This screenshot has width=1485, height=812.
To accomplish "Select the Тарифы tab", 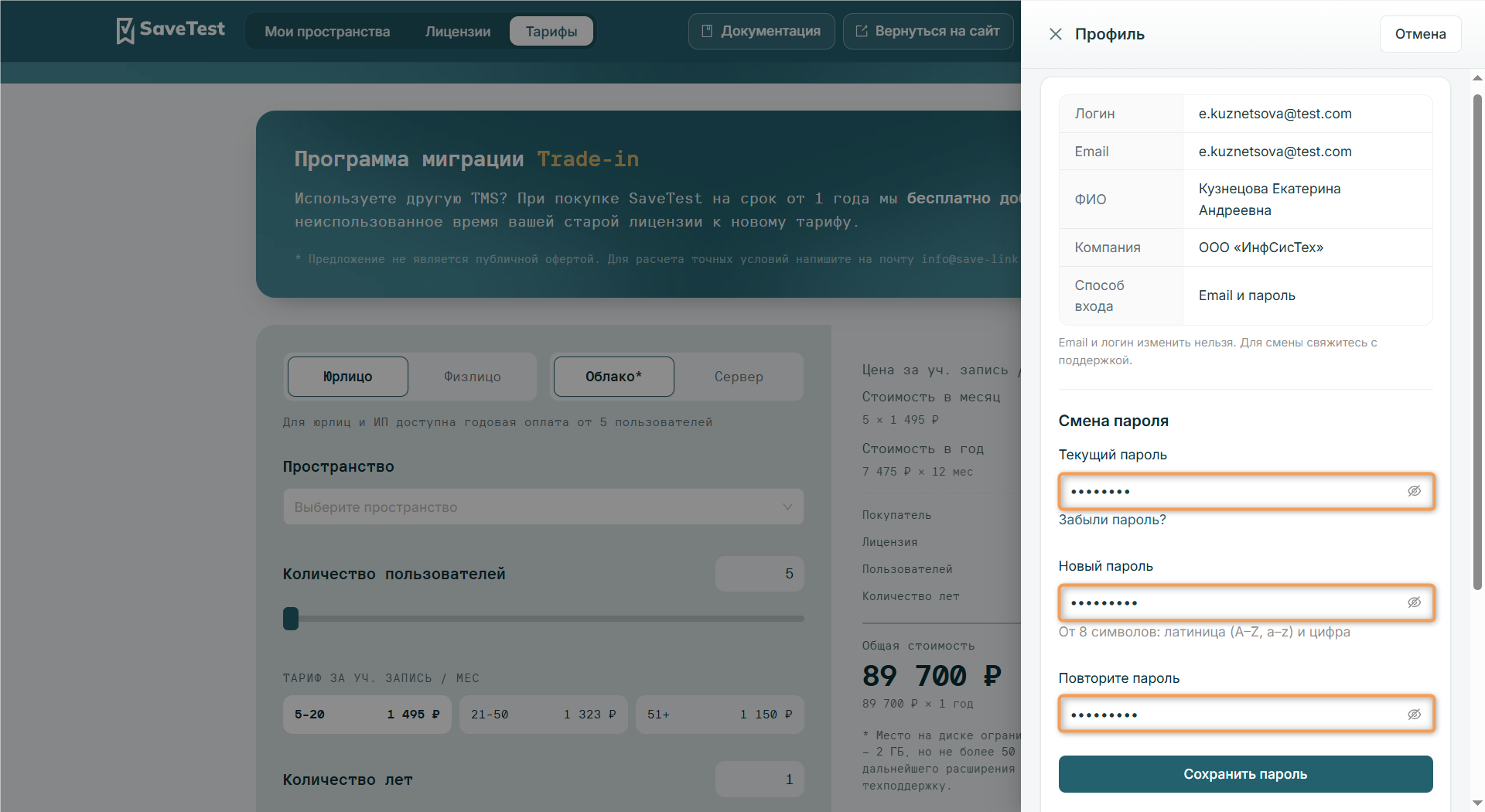I will [551, 32].
